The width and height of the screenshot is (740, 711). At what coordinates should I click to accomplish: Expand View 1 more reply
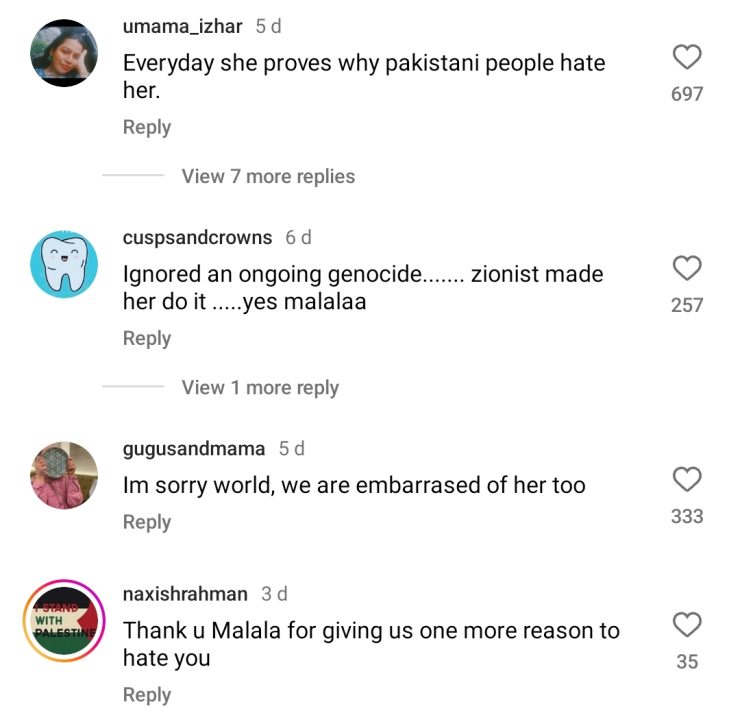260,388
